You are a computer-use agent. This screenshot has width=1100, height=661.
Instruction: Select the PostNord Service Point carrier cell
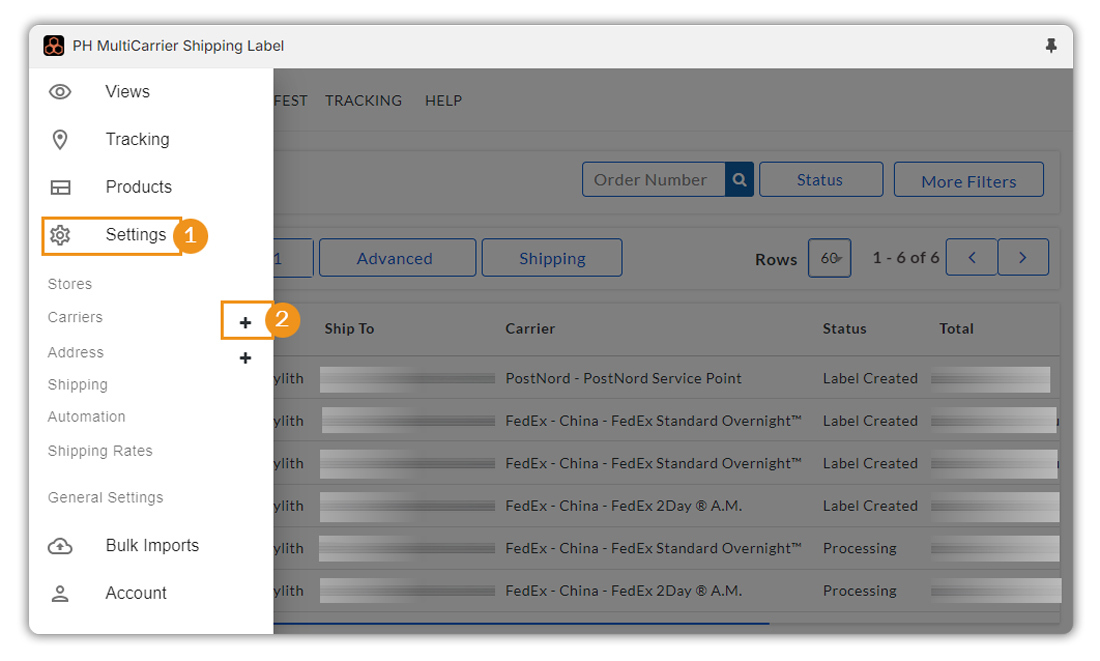[x=623, y=378]
